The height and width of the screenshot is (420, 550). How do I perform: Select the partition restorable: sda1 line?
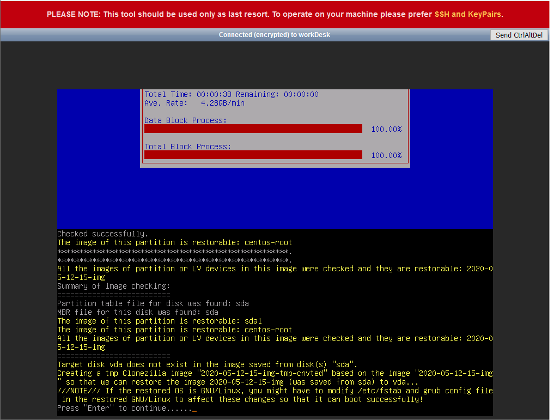tap(160, 321)
